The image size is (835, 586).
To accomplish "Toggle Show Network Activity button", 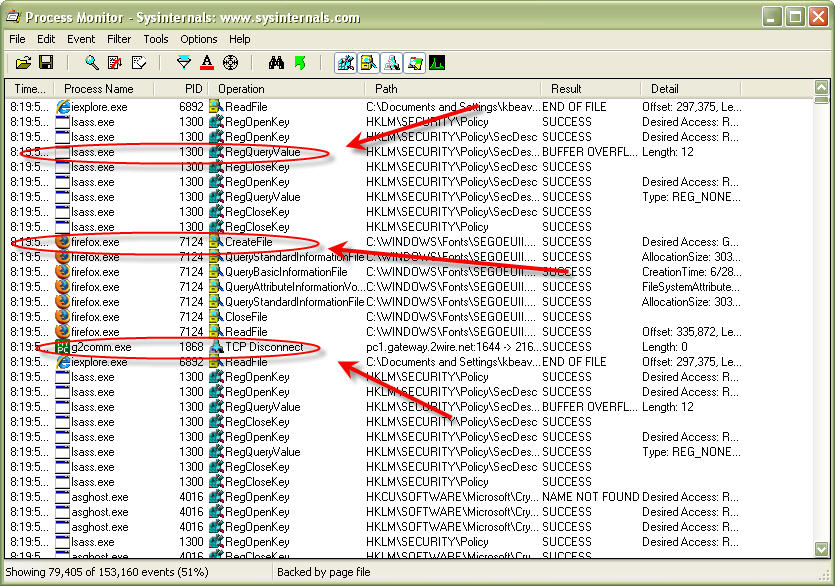I will tap(391, 63).
